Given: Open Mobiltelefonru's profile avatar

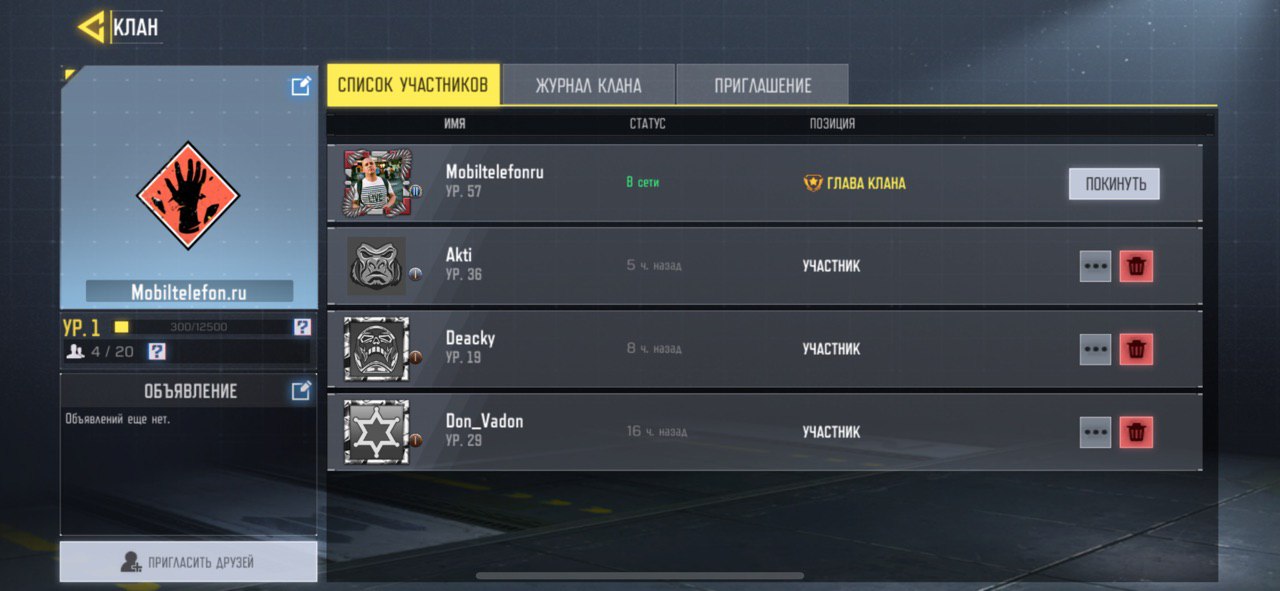Looking at the screenshot, I should tap(377, 183).
